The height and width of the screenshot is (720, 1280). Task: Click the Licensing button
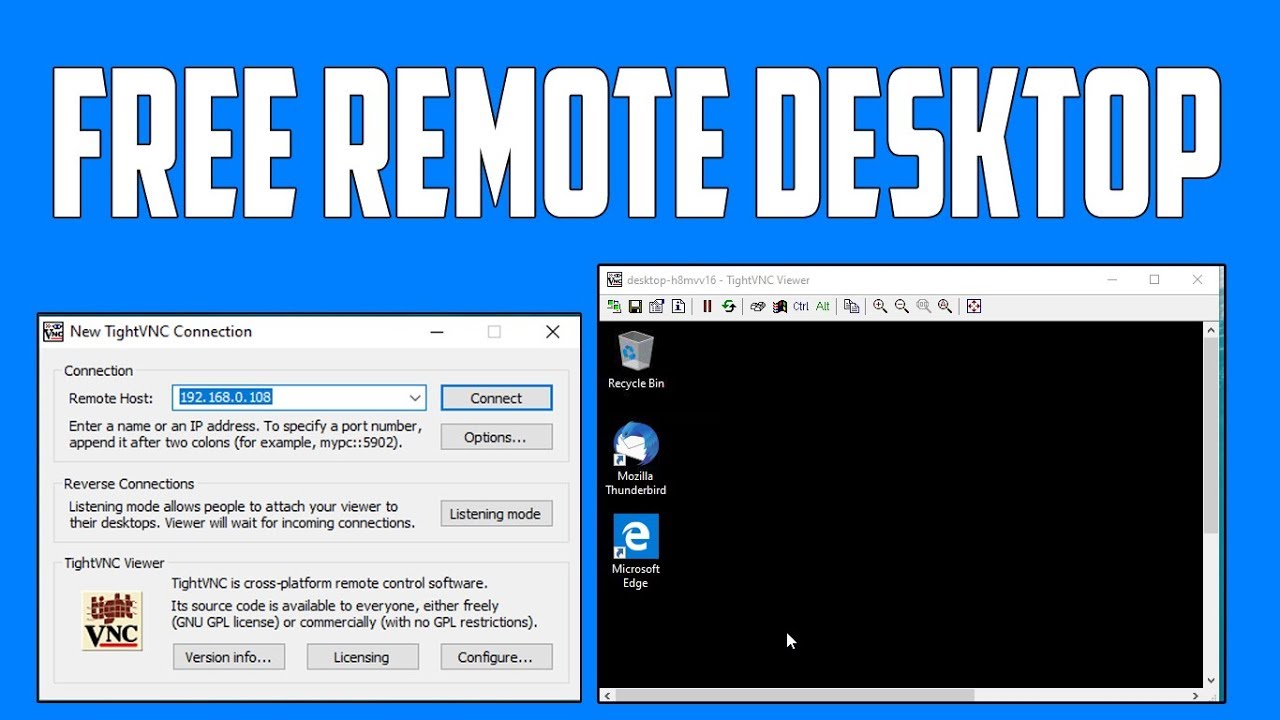coord(361,657)
